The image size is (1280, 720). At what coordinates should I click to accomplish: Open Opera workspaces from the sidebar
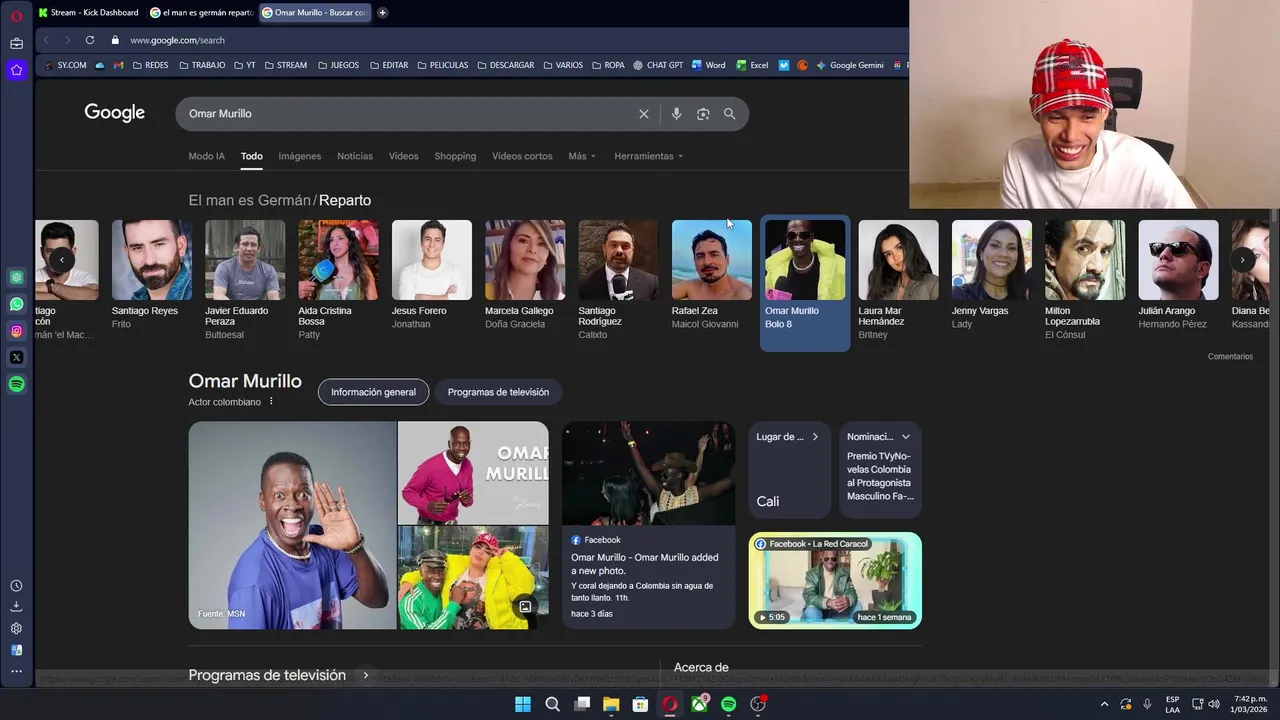point(16,43)
